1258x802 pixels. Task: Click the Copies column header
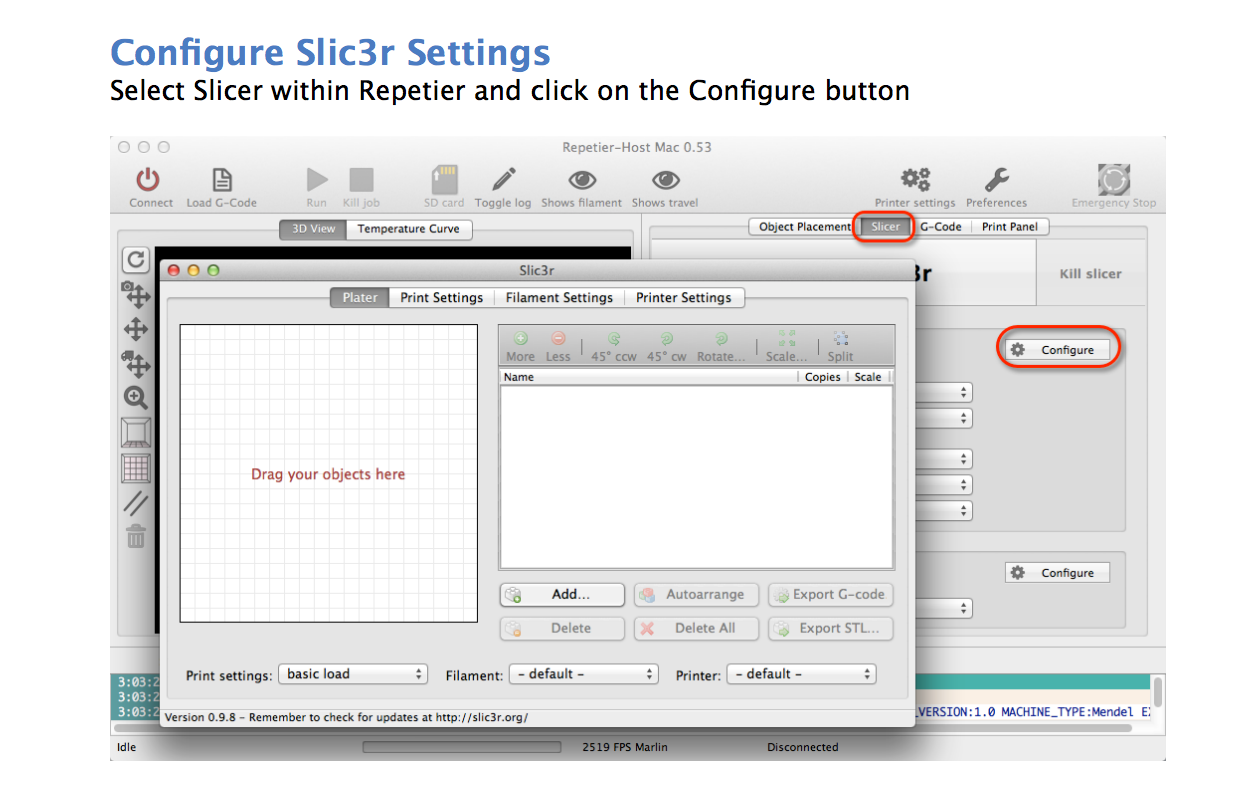tap(822, 377)
